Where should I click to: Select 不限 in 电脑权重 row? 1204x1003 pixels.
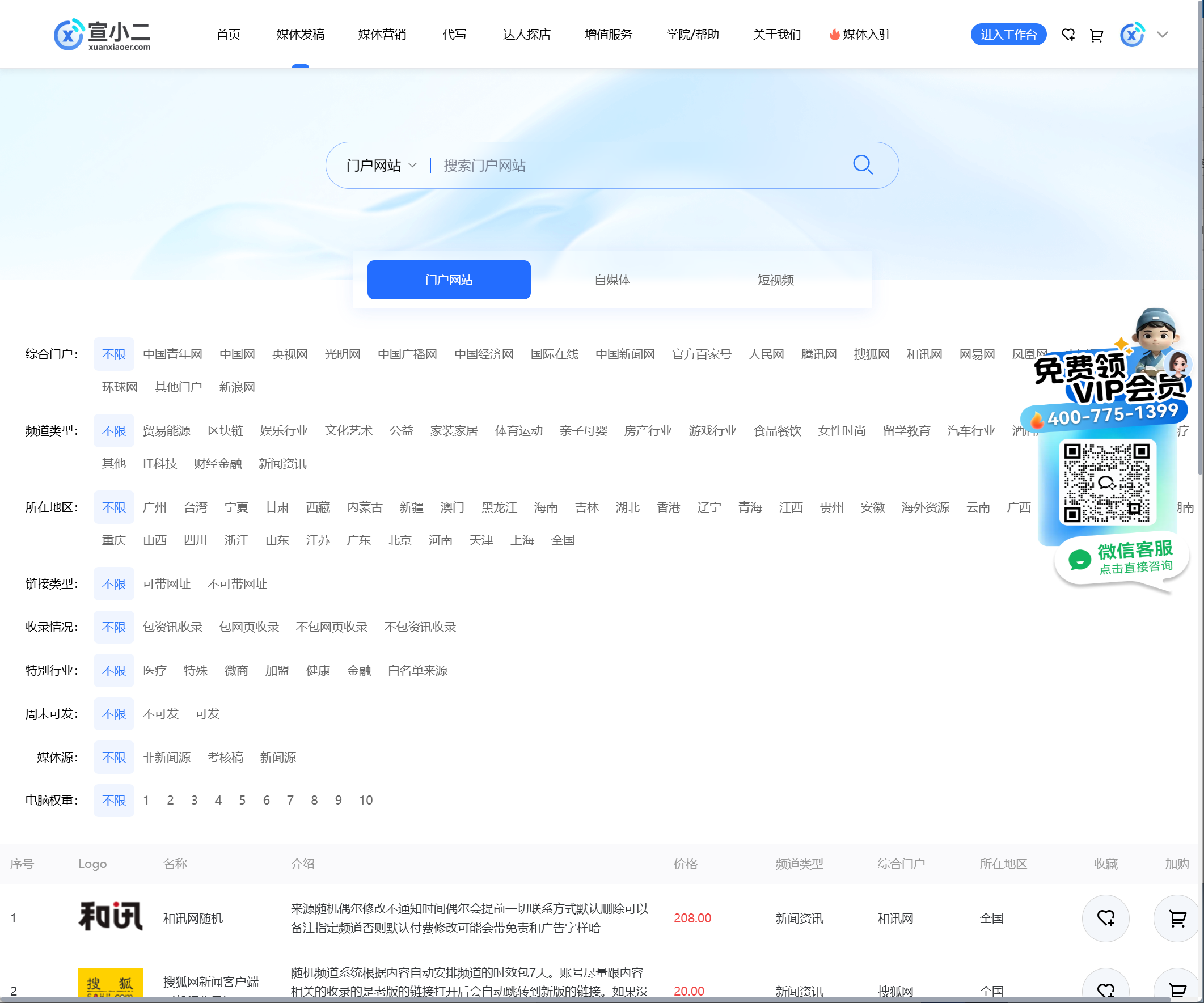tap(113, 801)
